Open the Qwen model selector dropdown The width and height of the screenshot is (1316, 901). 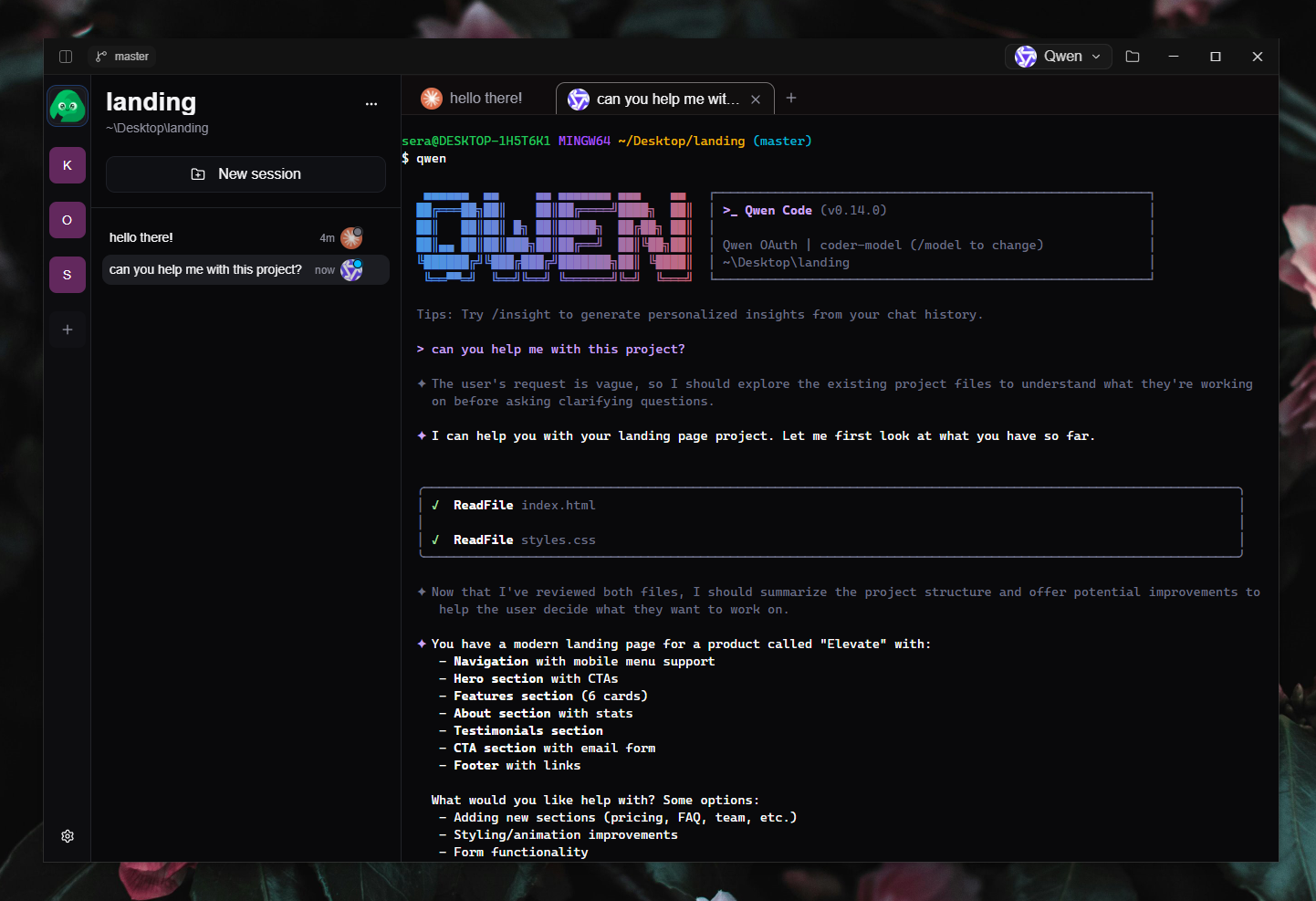click(1058, 56)
